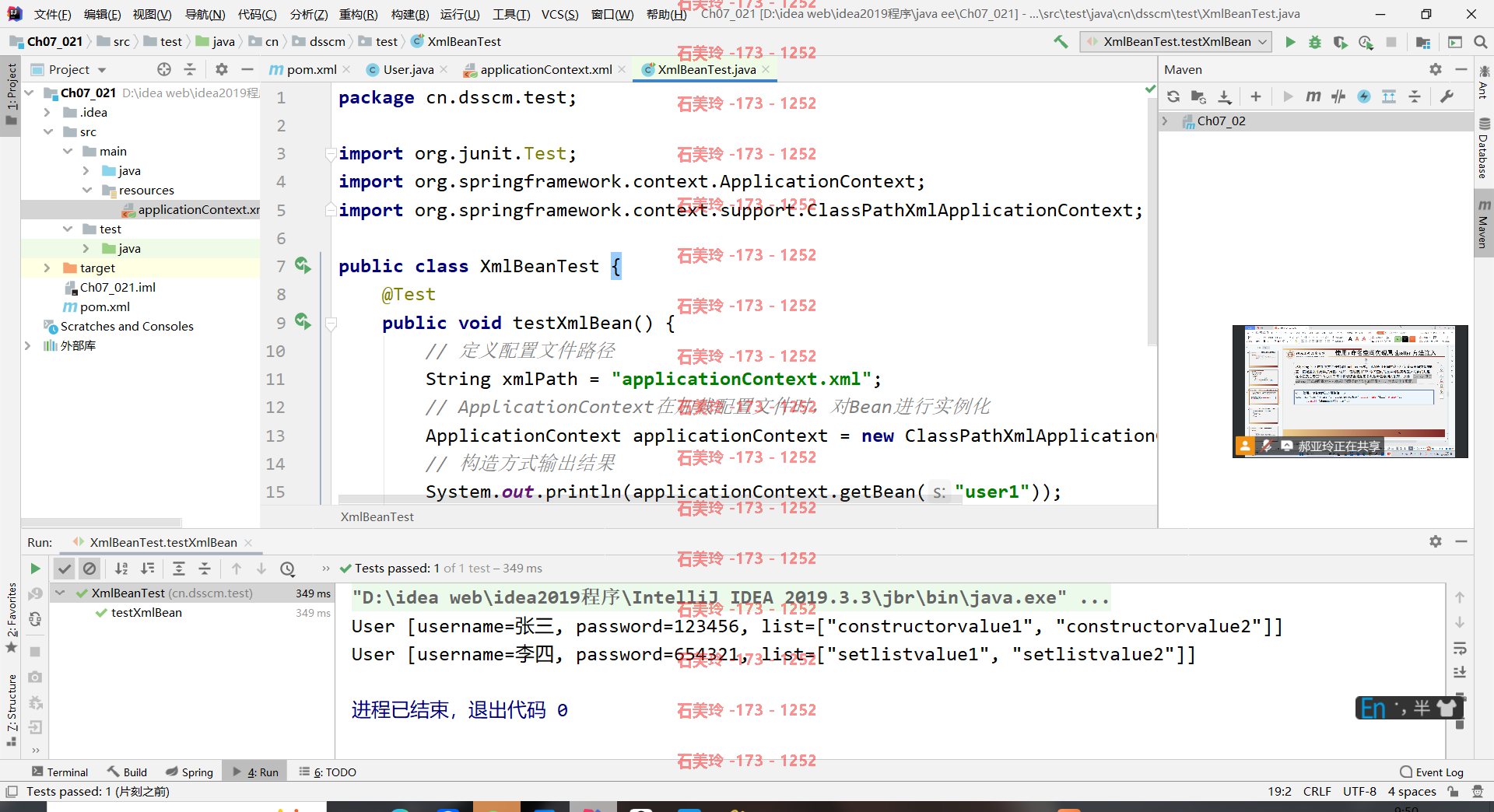Toggle soft-wrap in the console output

1460,648
